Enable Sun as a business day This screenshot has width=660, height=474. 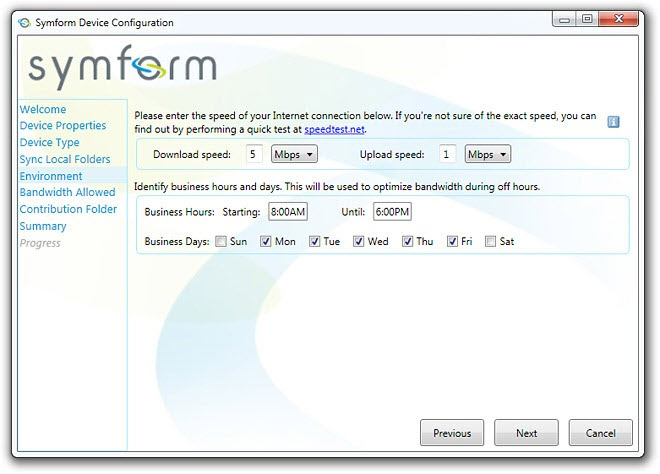pyautogui.click(x=221, y=242)
